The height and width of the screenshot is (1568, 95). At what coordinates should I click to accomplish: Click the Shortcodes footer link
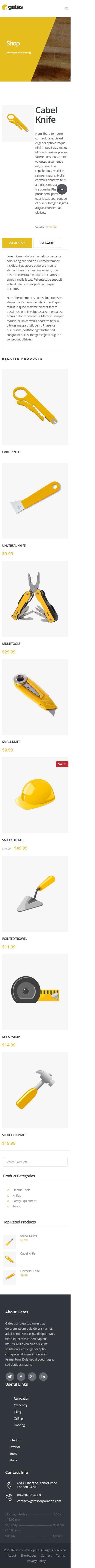pos(28,1555)
